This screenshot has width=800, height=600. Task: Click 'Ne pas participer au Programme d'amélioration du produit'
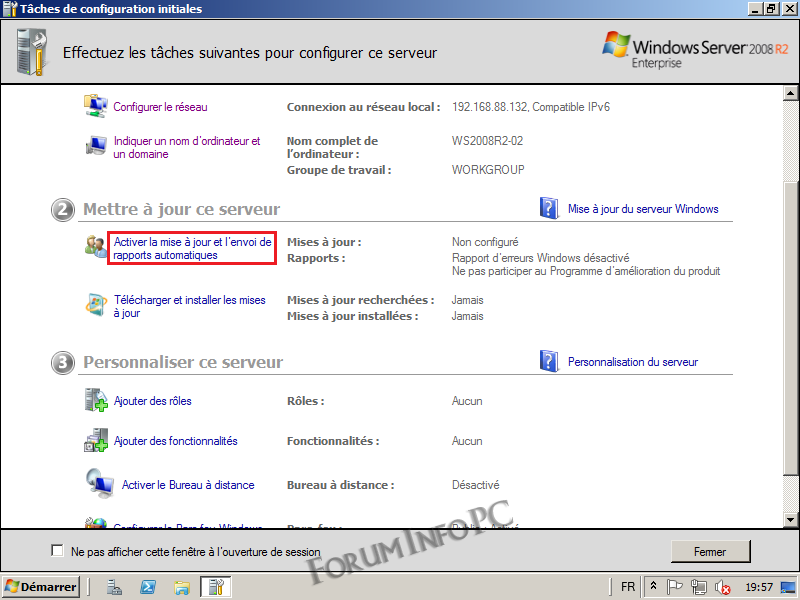(x=586, y=271)
